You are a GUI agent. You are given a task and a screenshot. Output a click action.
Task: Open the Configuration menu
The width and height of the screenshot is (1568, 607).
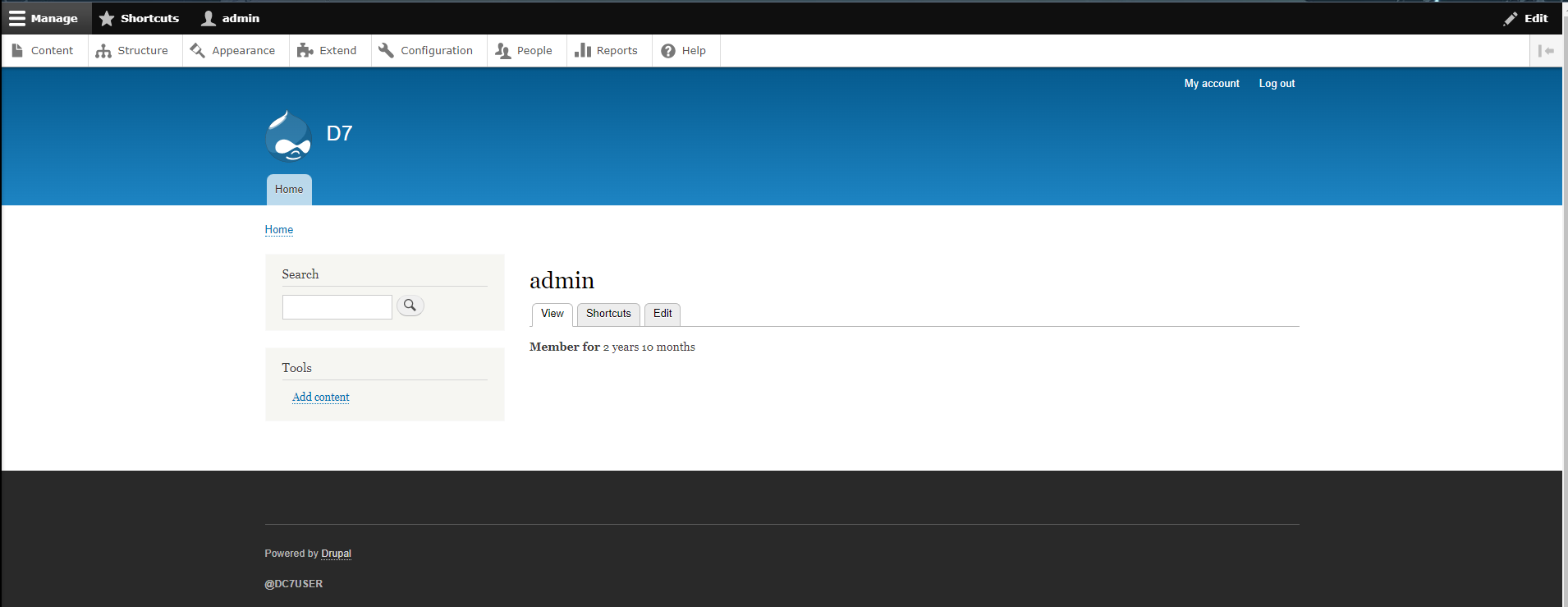point(426,51)
